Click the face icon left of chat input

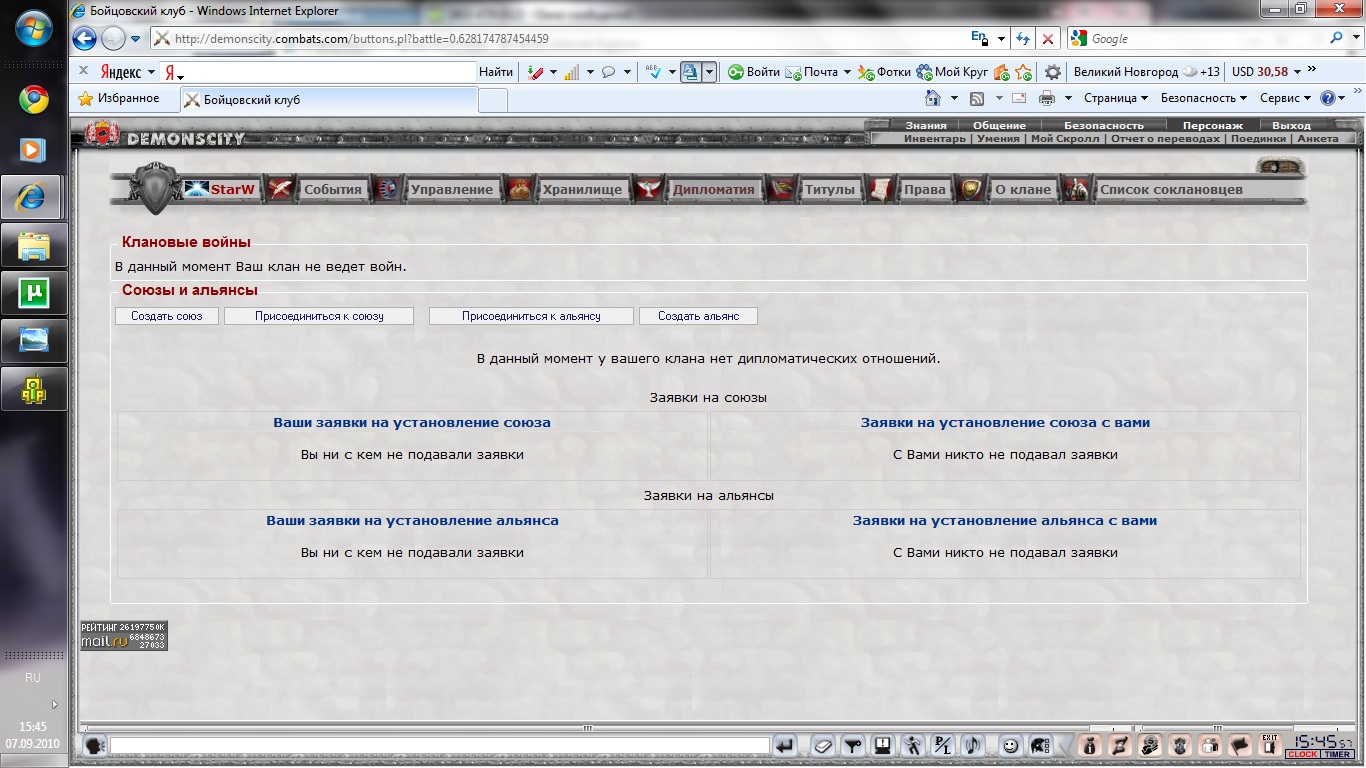(x=94, y=745)
